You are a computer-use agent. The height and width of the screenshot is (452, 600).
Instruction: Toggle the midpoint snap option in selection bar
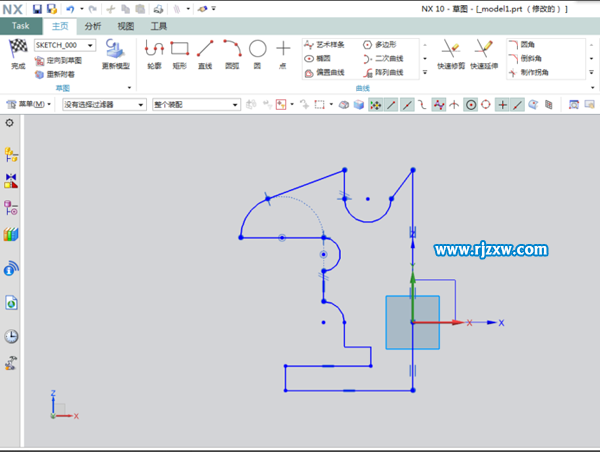[407, 104]
